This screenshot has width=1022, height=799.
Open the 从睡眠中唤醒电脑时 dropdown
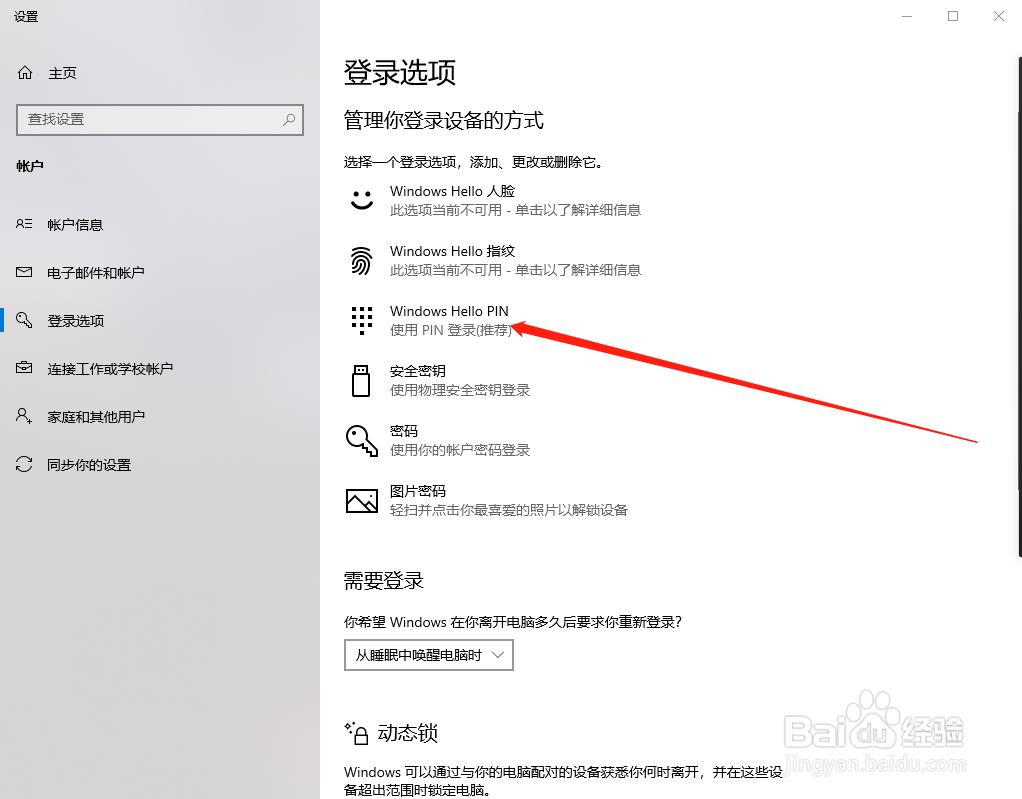pyautogui.click(x=428, y=655)
